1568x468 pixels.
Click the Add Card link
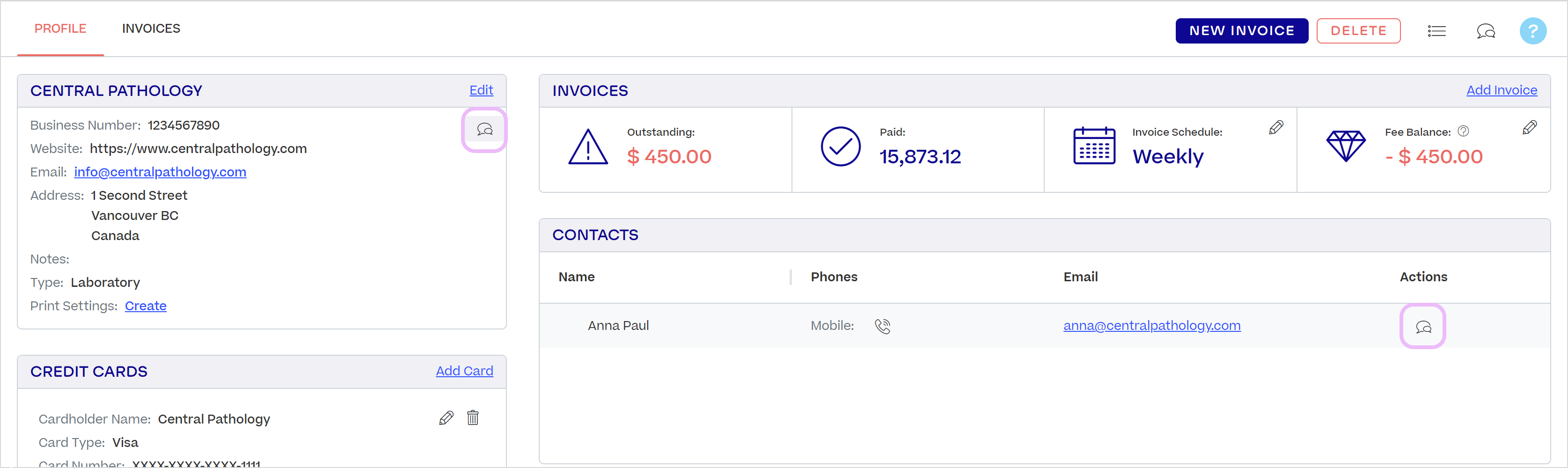coord(464,371)
